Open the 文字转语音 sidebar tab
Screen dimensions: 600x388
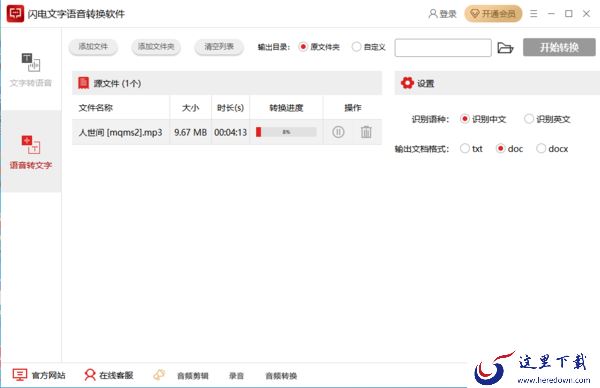(x=31, y=69)
